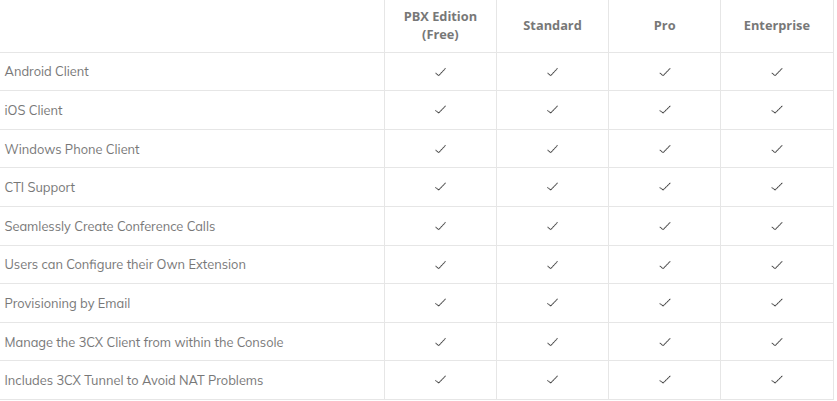Click Own Extension checkmark under Standard
Screen dimensions: 837x401
(x=552, y=265)
